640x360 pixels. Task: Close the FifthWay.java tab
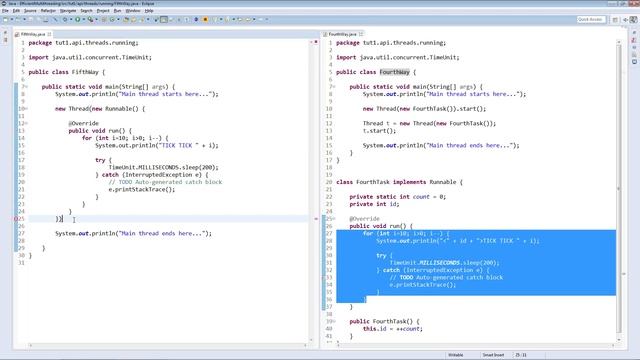click(x=49, y=34)
